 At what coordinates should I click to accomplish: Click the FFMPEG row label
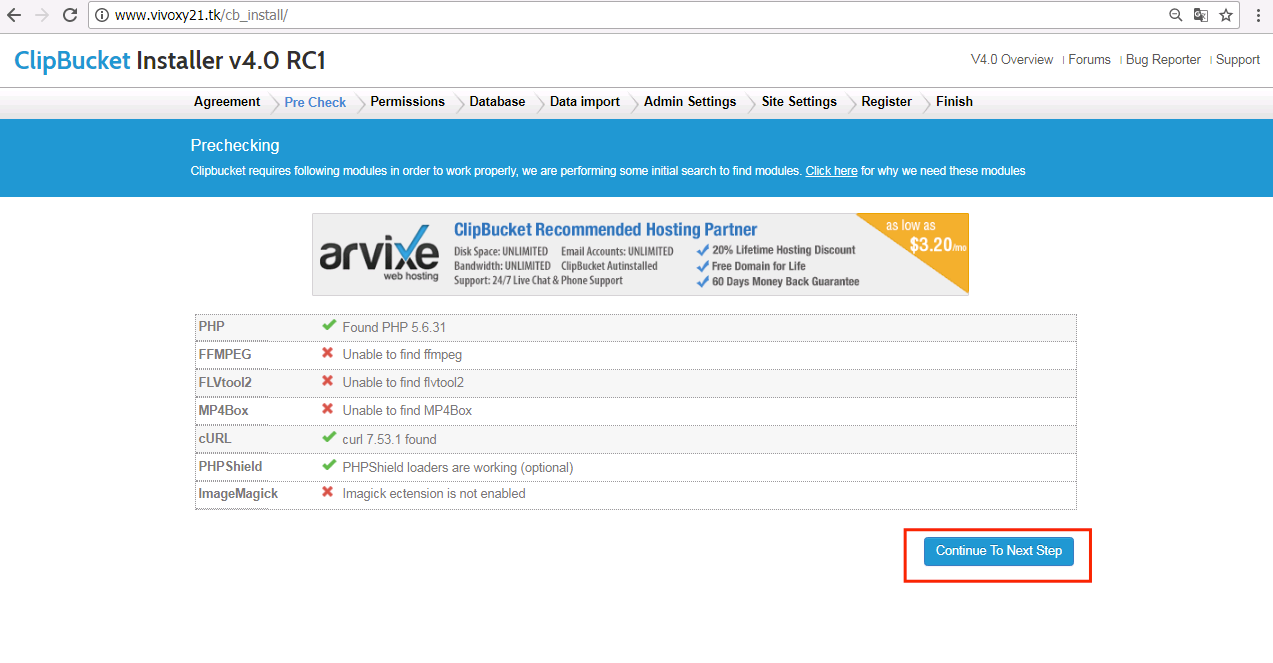pyautogui.click(x=225, y=354)
